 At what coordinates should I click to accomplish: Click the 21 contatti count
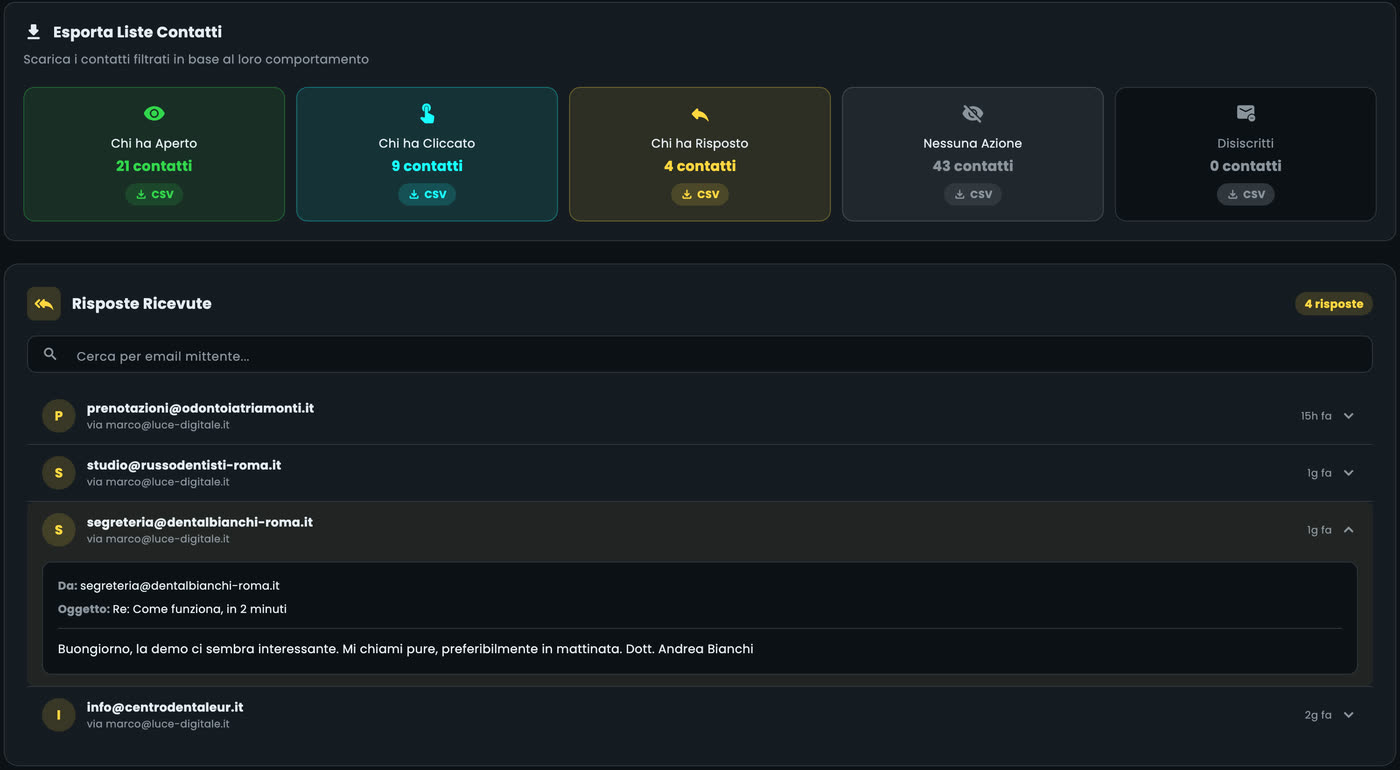pyautogui.click(x=154, y=166)
